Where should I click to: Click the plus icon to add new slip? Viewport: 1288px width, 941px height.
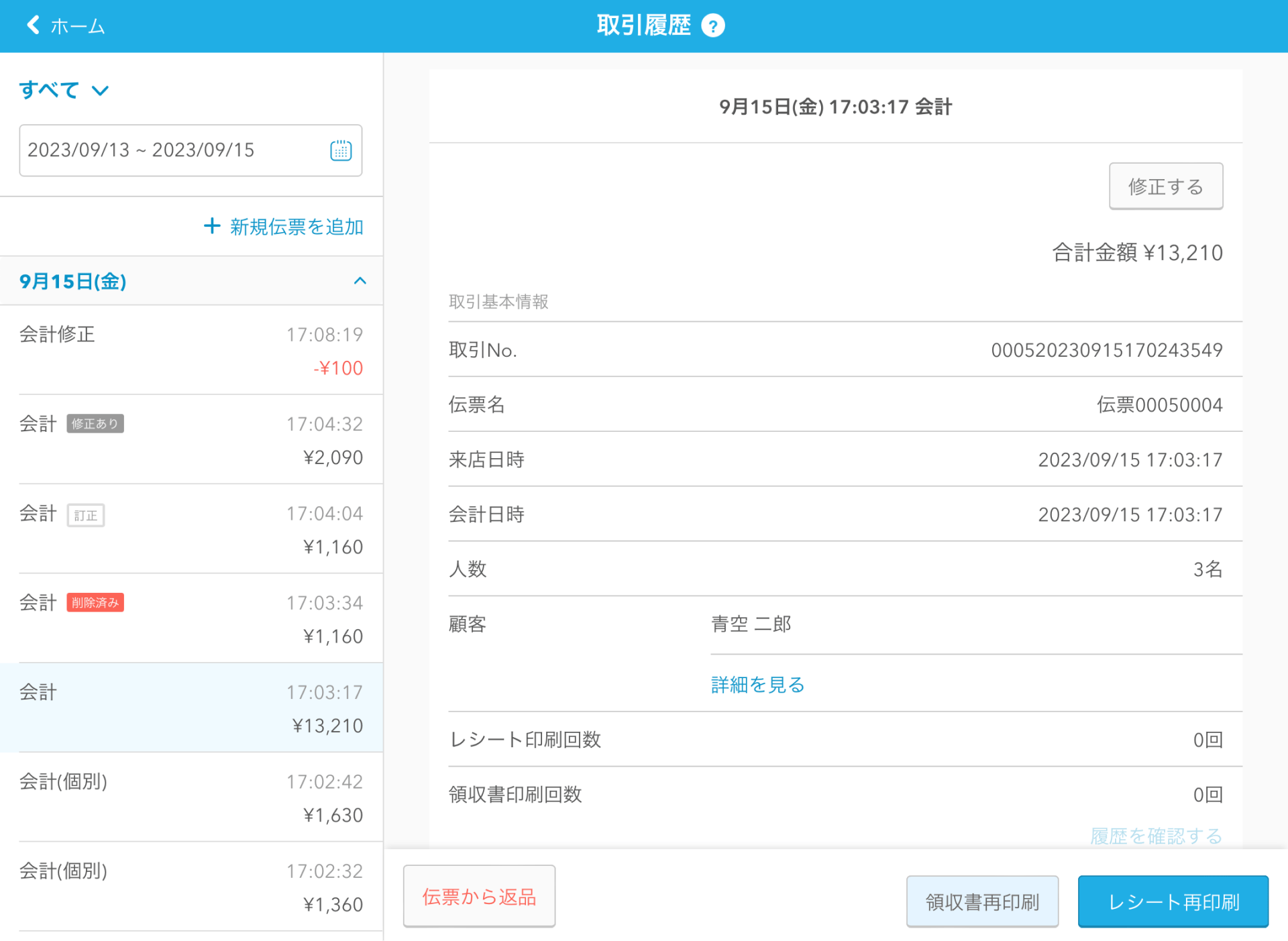[x=212, y=226]
